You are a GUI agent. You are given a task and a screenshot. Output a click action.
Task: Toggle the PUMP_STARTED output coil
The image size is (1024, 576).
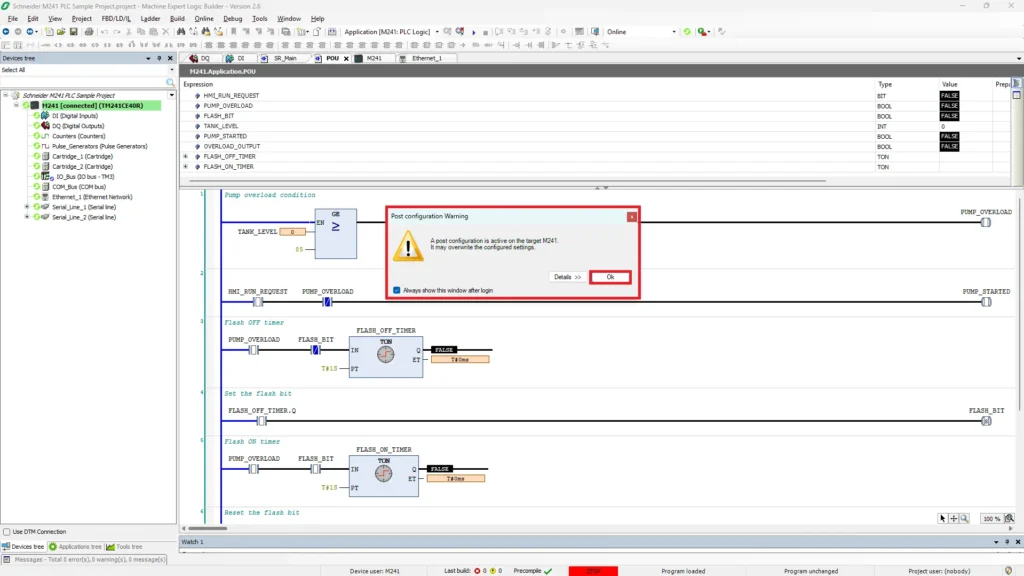pyautogui.click(x=986, y=302)
